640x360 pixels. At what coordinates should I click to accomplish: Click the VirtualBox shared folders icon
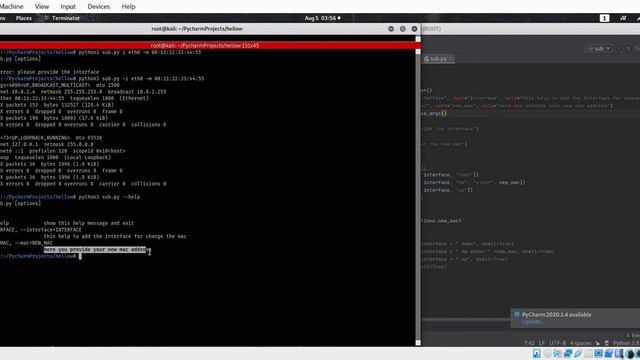(588, 353)
